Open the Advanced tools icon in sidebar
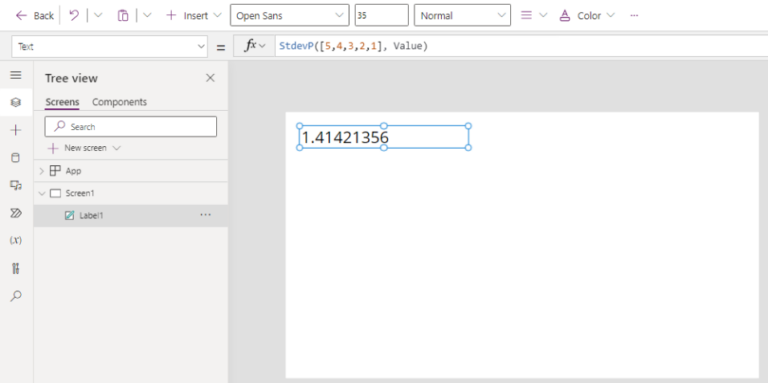This screenshot has height=383, width=768. pyautogui.click(x=16, y=268)
